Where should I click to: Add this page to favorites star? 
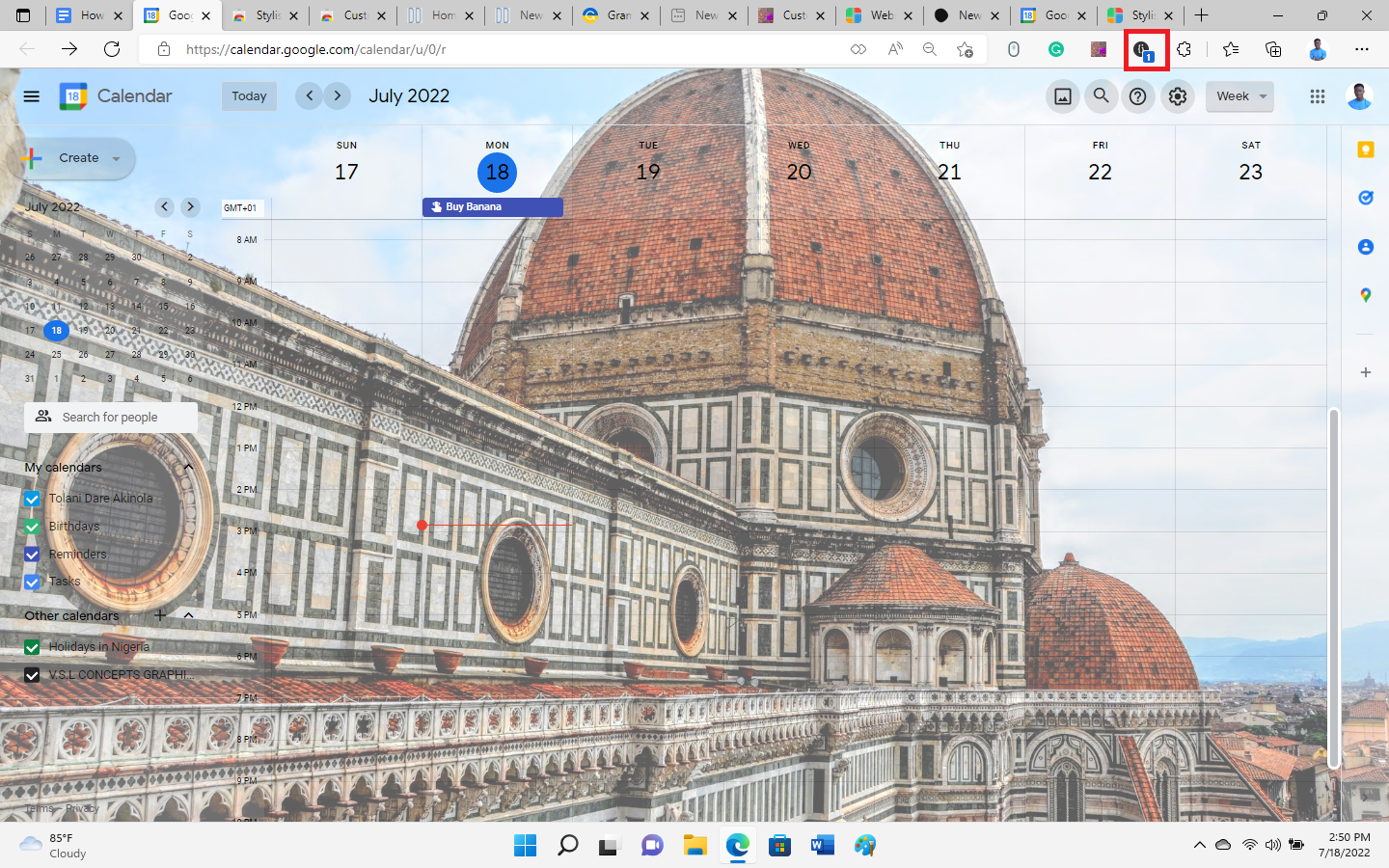(965, 49)
